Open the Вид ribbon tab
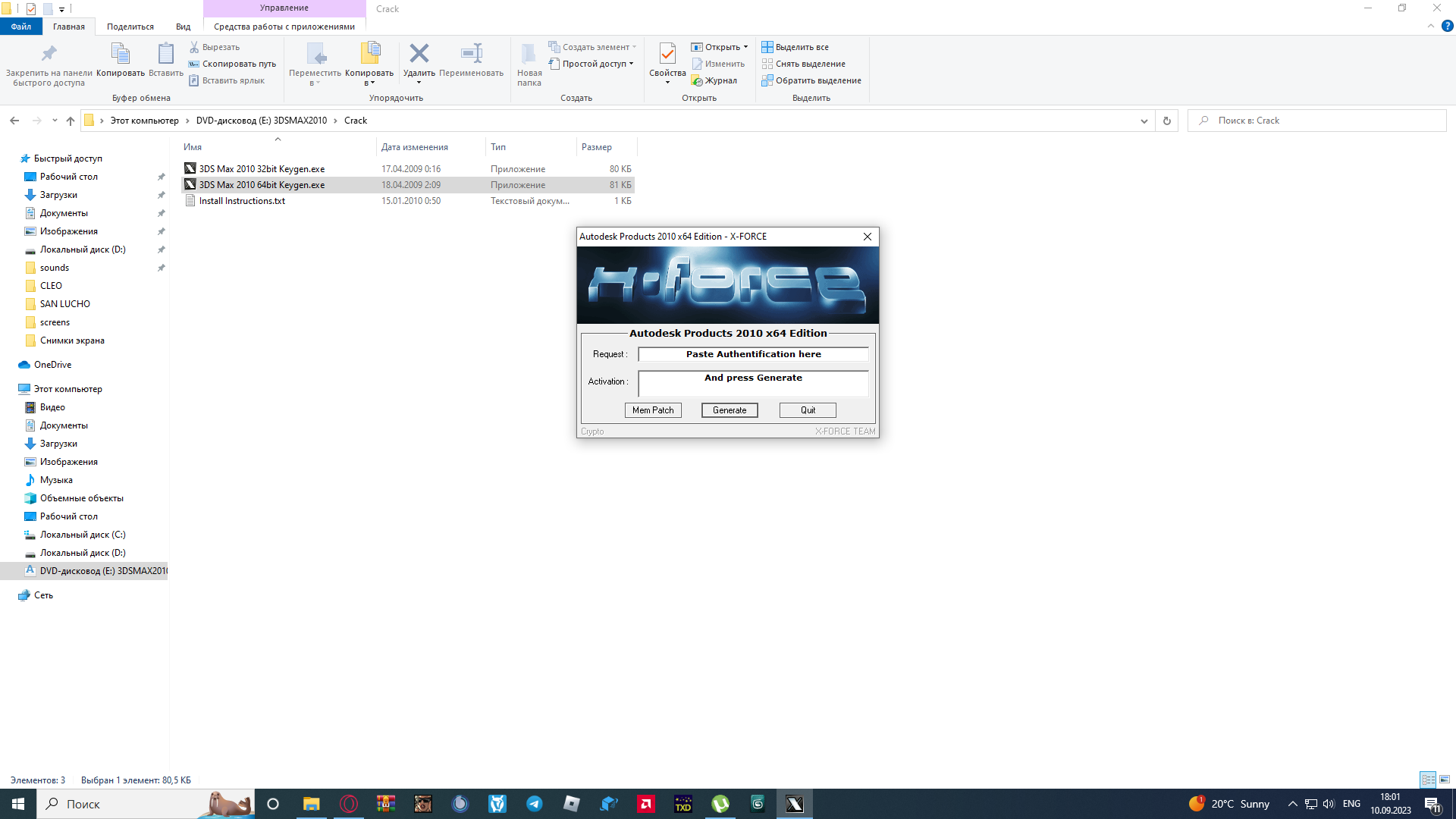Viewport: 1456px width, 819px height. (183, 27)
